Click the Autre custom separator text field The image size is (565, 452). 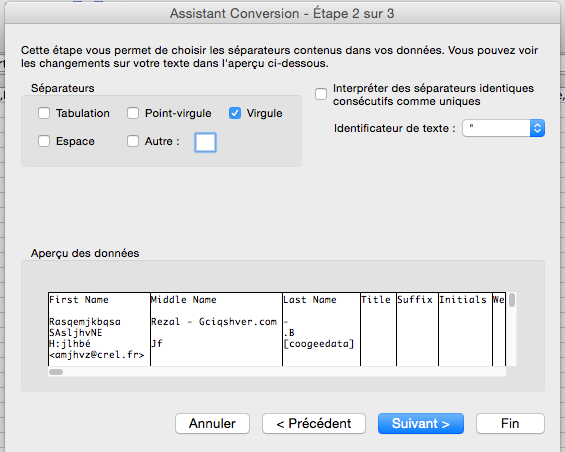[x=205, y=142]
